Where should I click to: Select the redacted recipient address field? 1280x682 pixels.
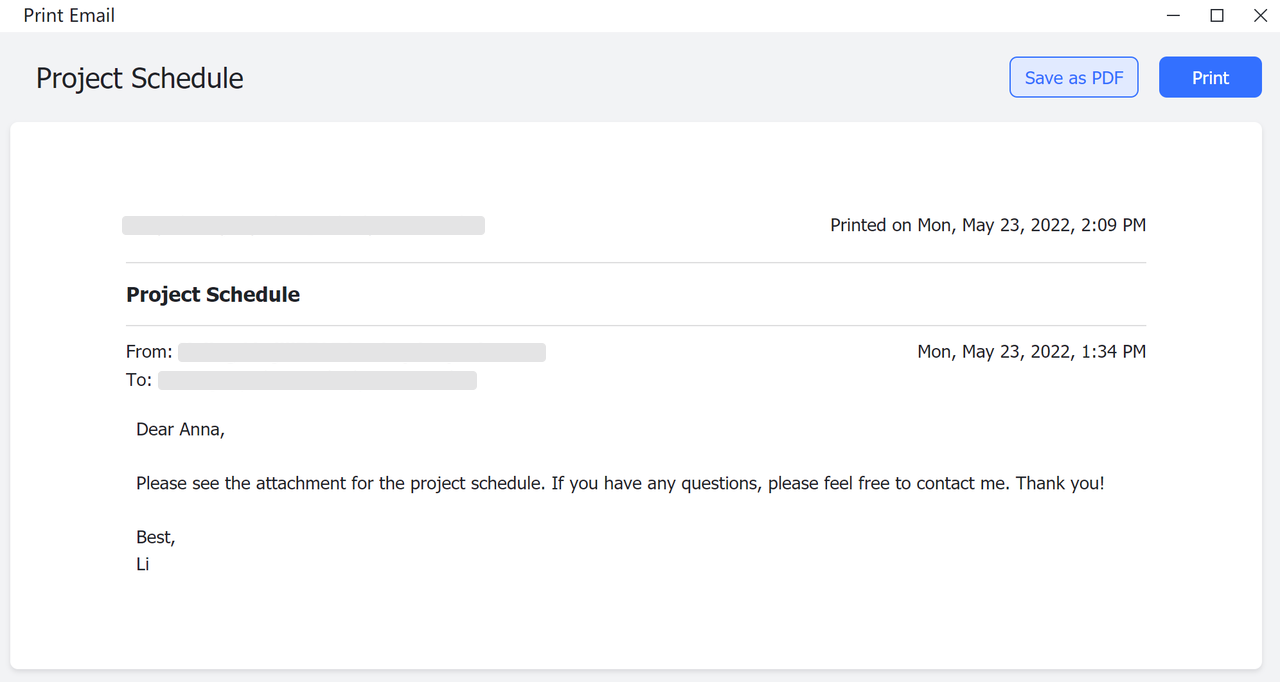pyautogui.click(x=317, y=380)
